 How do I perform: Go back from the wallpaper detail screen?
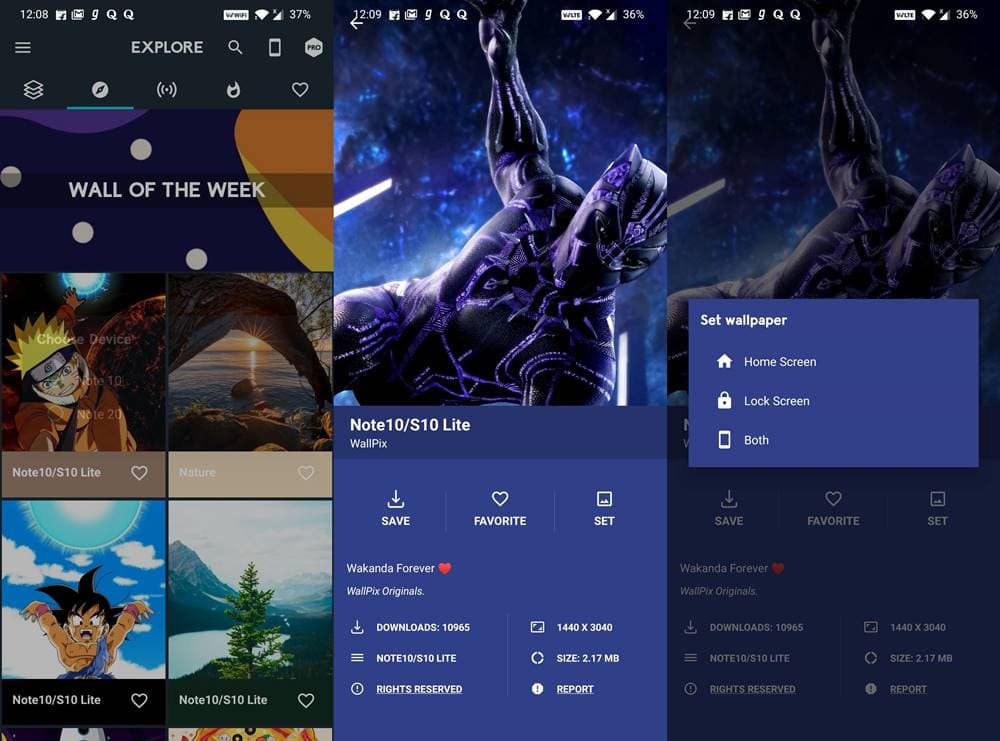[357, 24]
